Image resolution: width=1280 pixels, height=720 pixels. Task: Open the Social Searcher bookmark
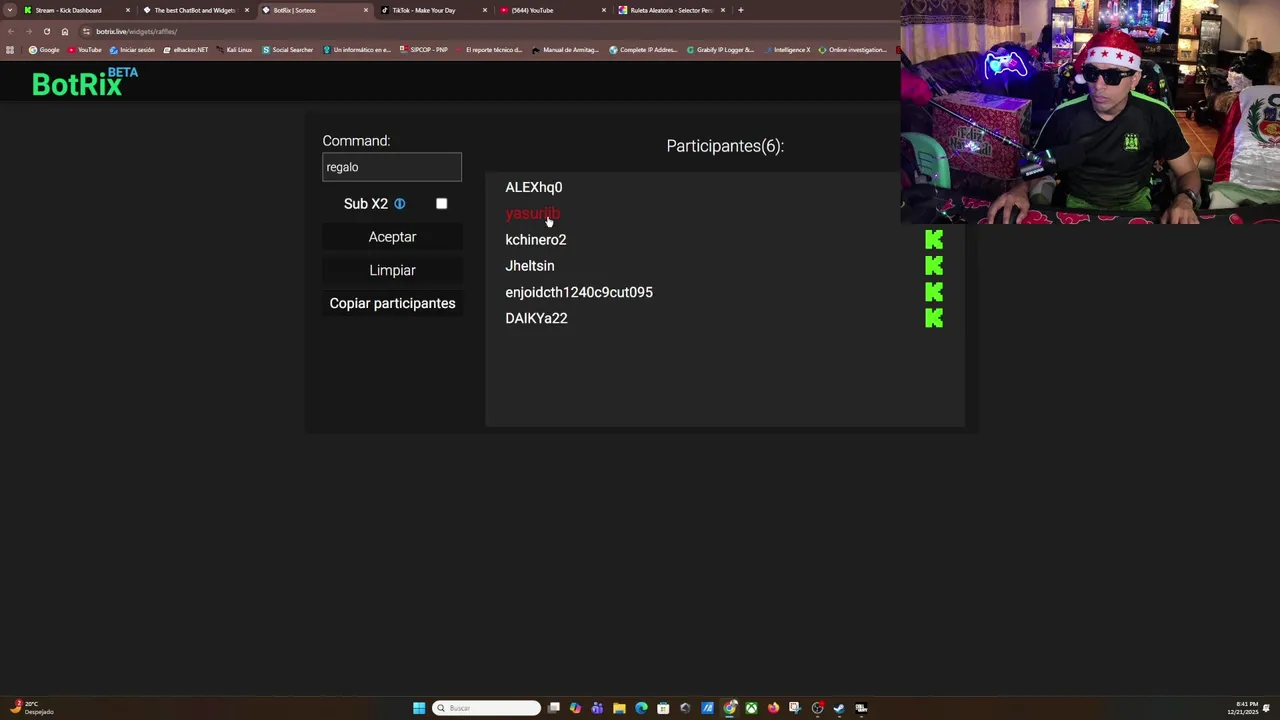pyautogui.click(x=288, y=50)
